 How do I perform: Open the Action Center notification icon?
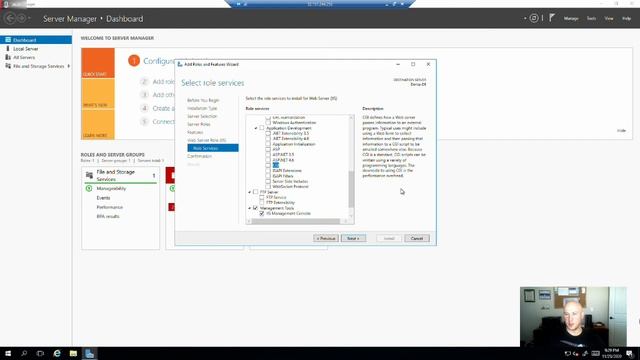630,353
